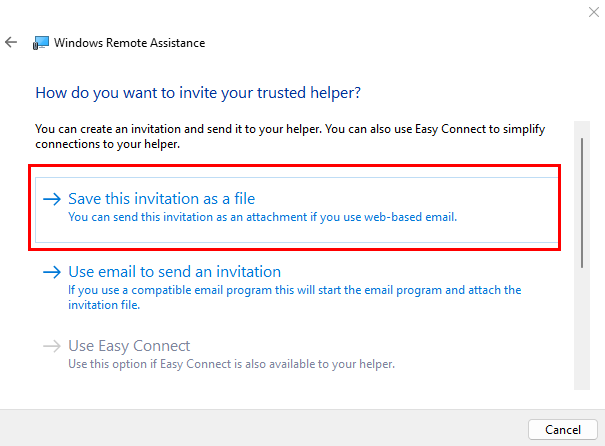Select "Use email to send an invitation"
The width and height of the screenshot is (605, 446).
click(174, 272)
